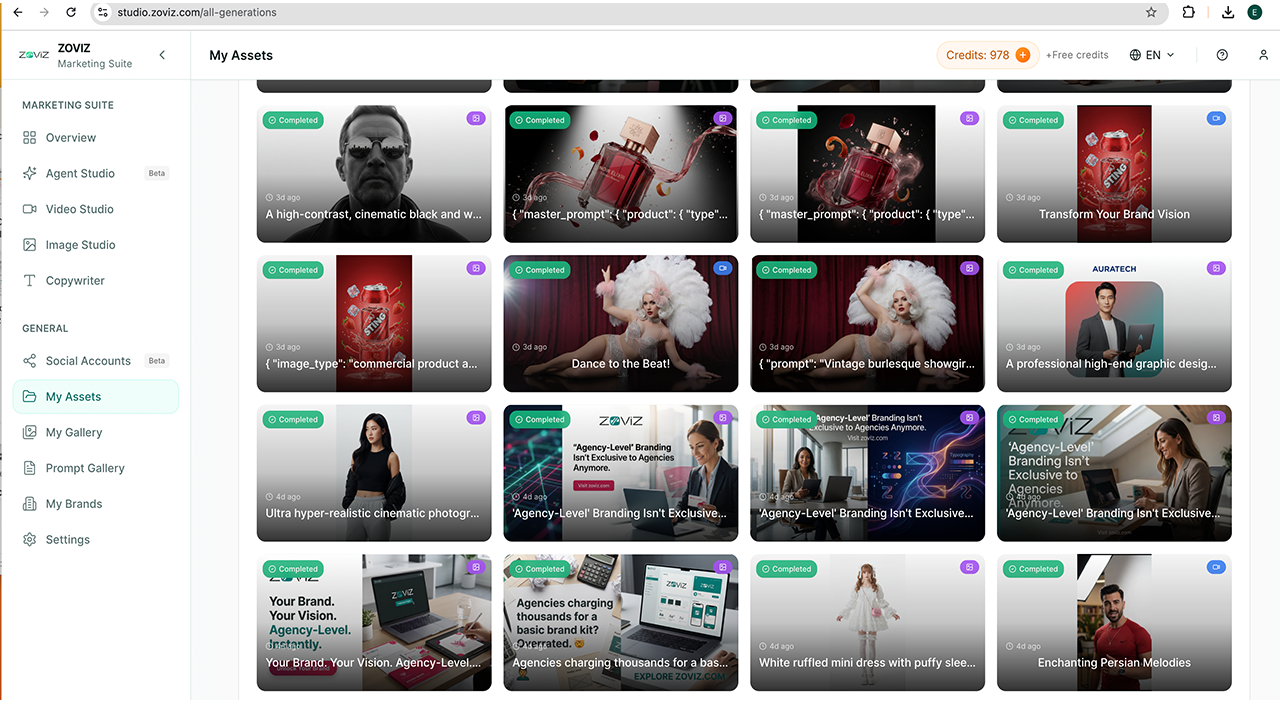This screenshot has height=720, width=1280.
Task: Click the Video Studio camera icon
Action: (30, 209)
